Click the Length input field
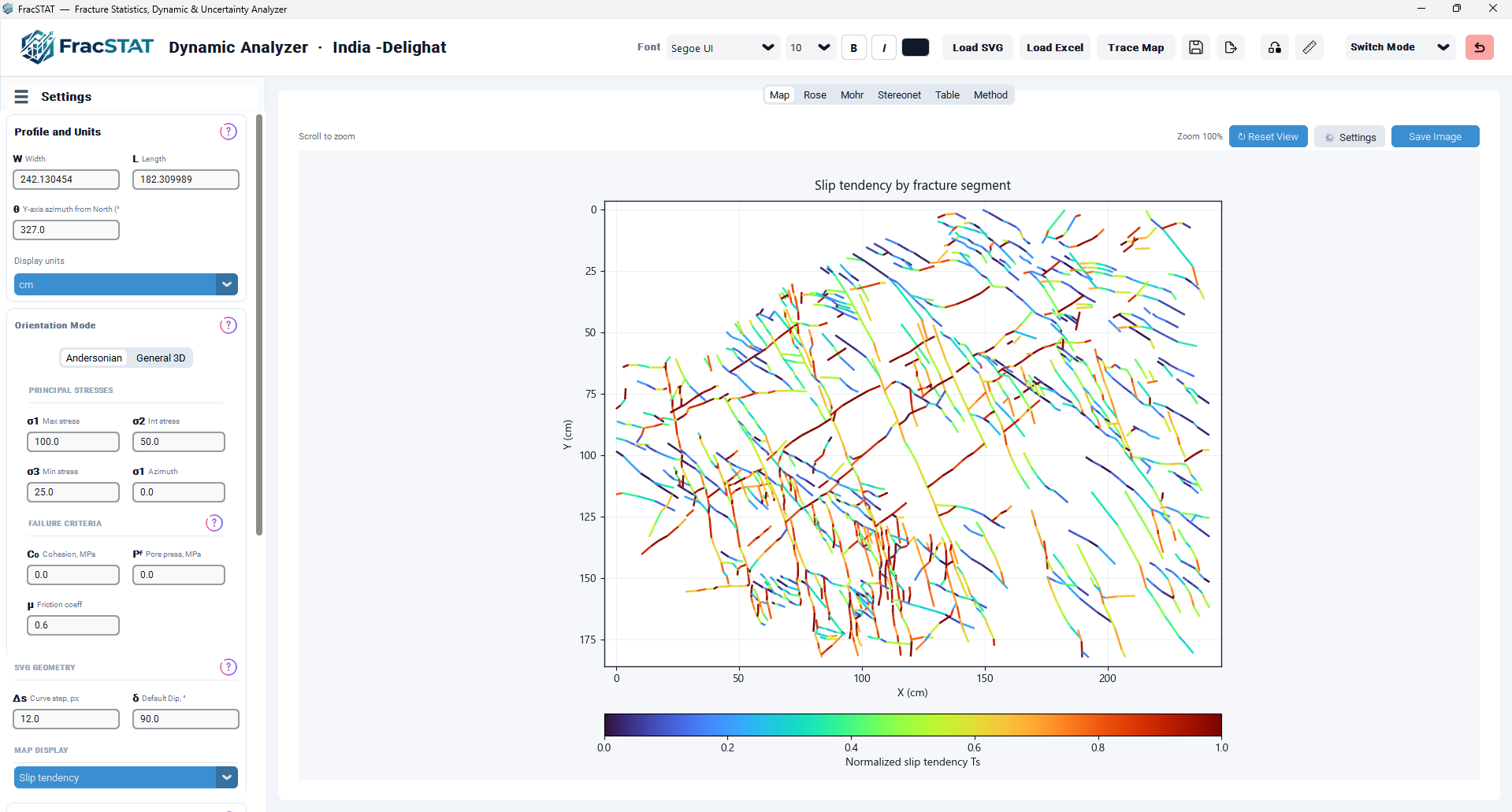 coord(186,180)
